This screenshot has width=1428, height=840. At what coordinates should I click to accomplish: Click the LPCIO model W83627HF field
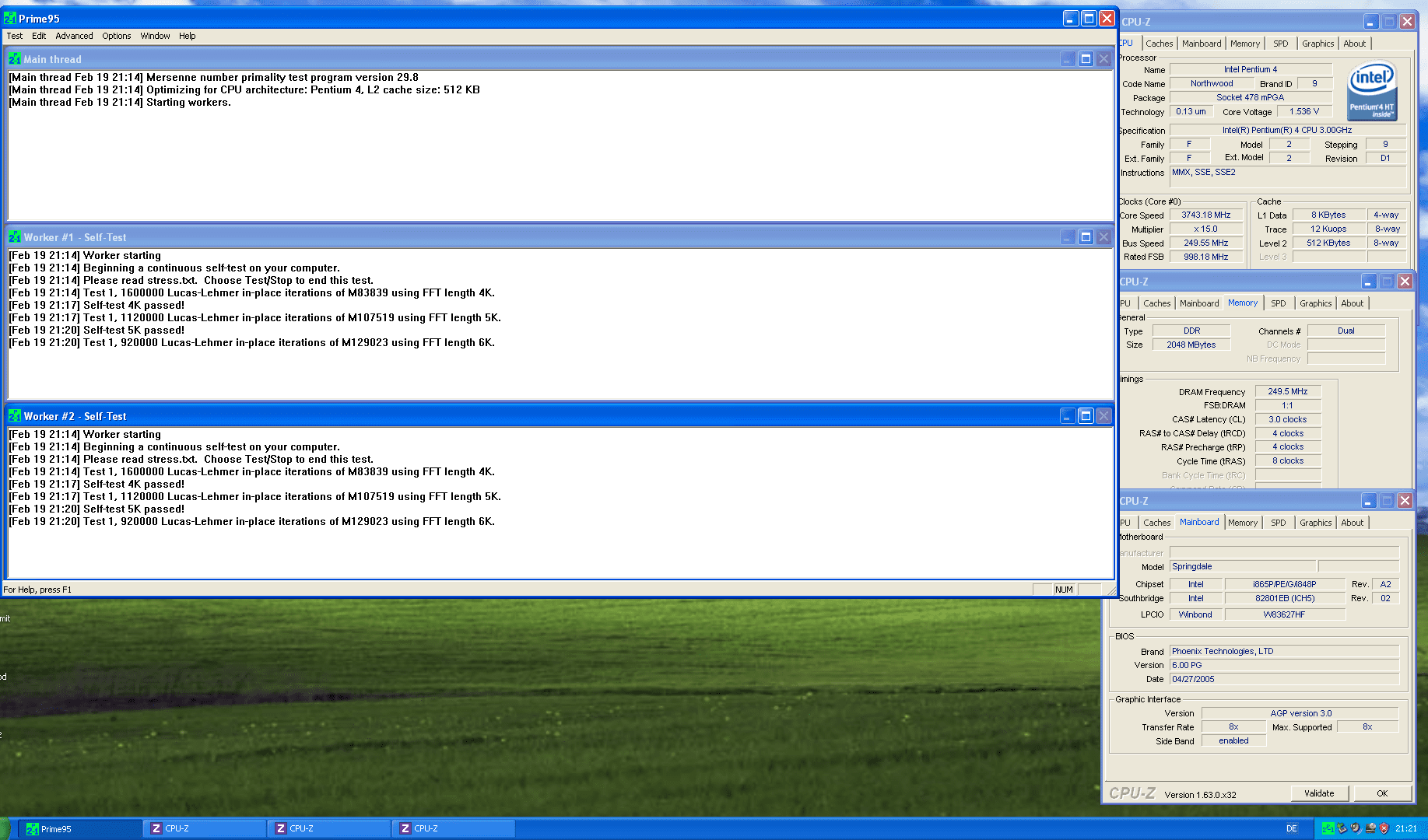[x=1285, y=615]
